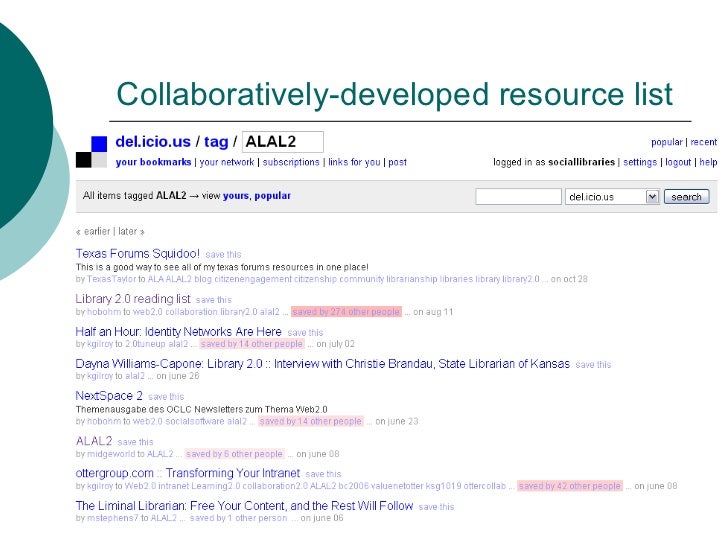Show saved by 274 other people
This screenshot has height=546, width=728.
pyautogui.click(x=346, y=312)
